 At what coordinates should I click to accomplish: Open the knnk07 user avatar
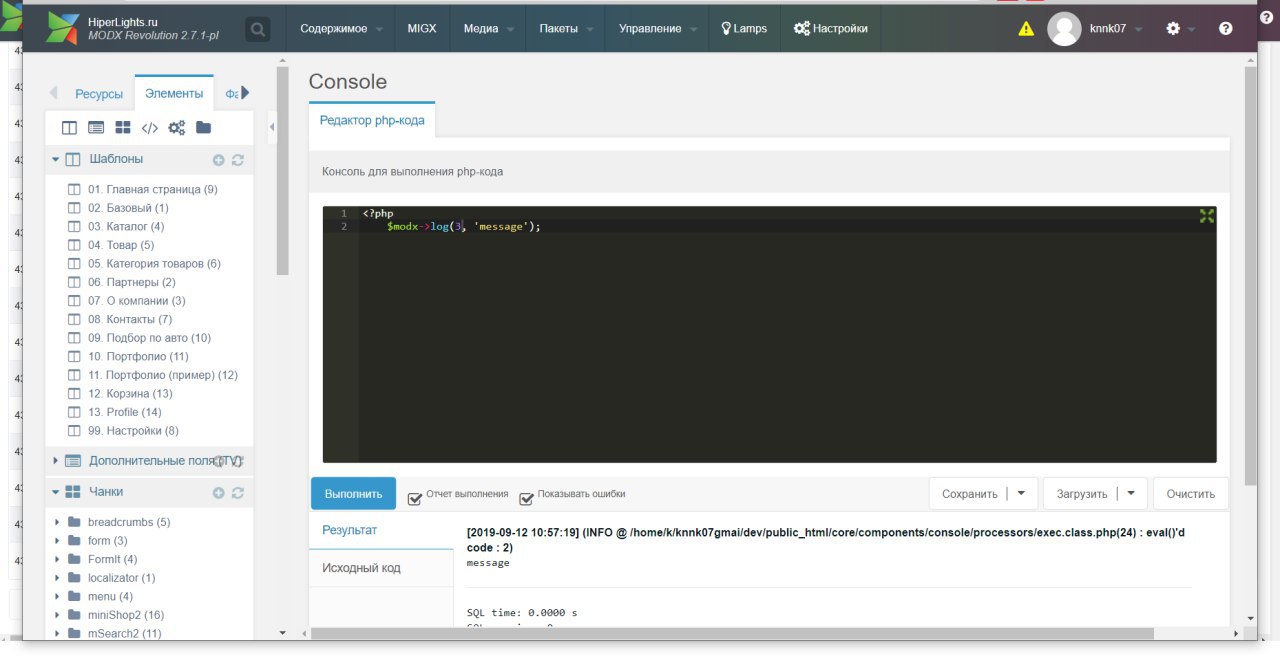pos(1064,29)
